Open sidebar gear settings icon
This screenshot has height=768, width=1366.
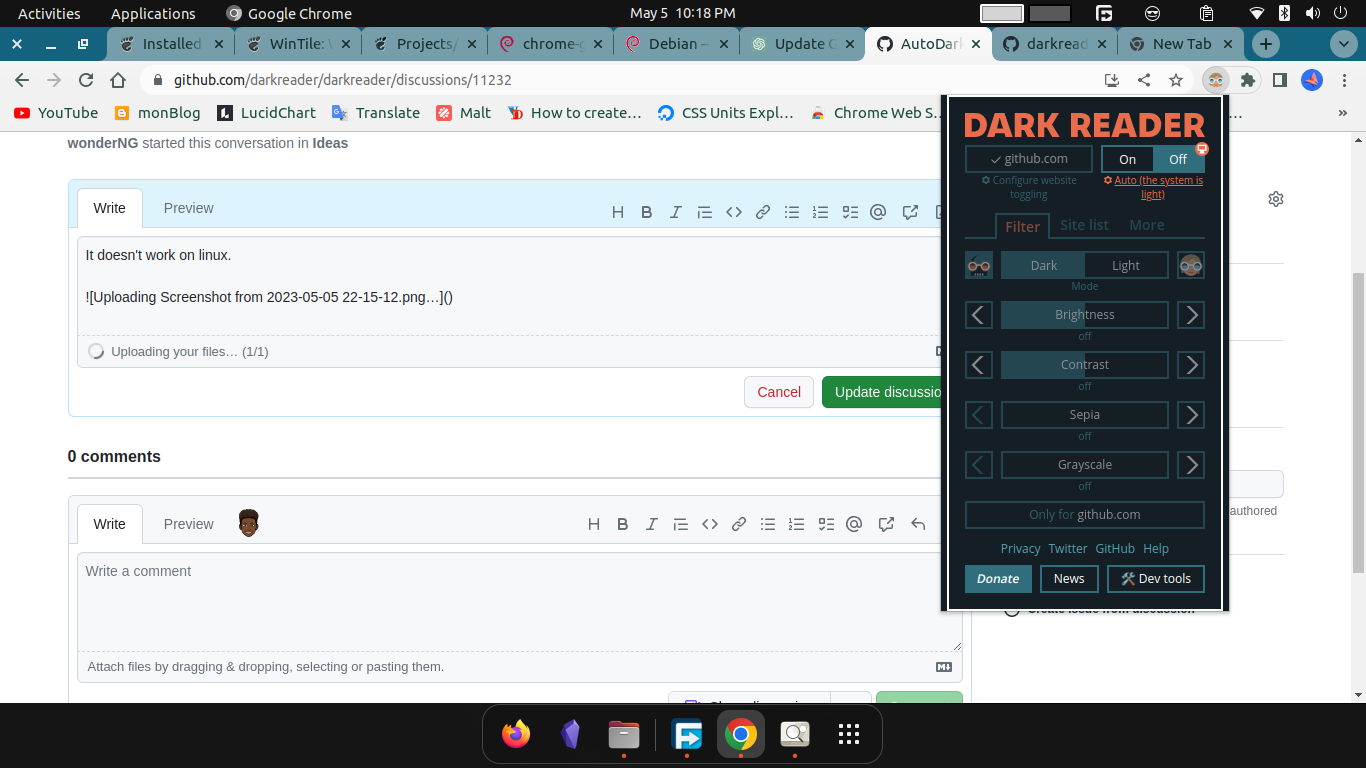click(1276, 199)
